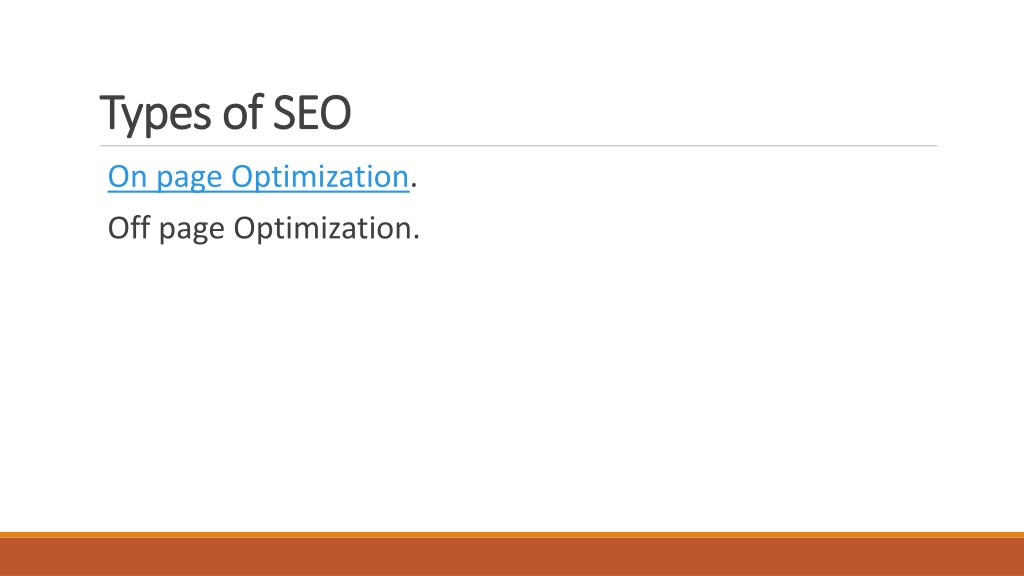Click the thin orange stripe above the footer

click(x=512, y=535)
